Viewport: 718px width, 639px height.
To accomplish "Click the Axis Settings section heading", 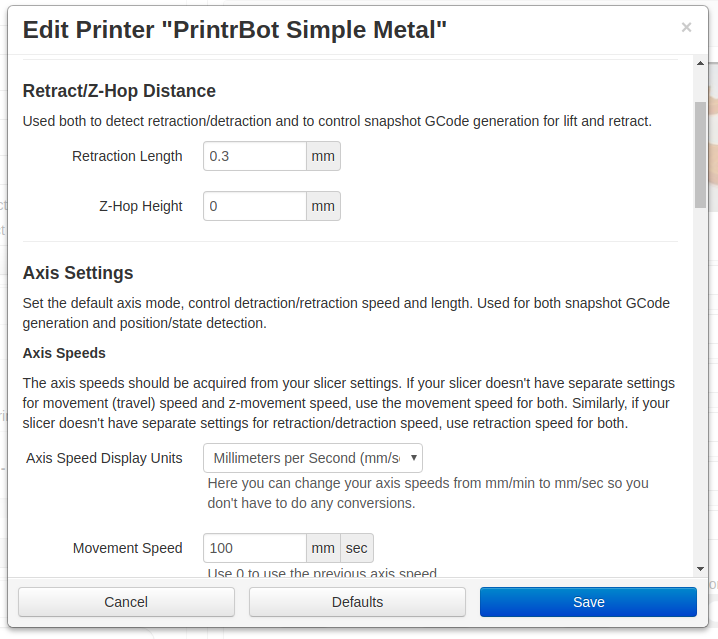I will coord(78,273).
